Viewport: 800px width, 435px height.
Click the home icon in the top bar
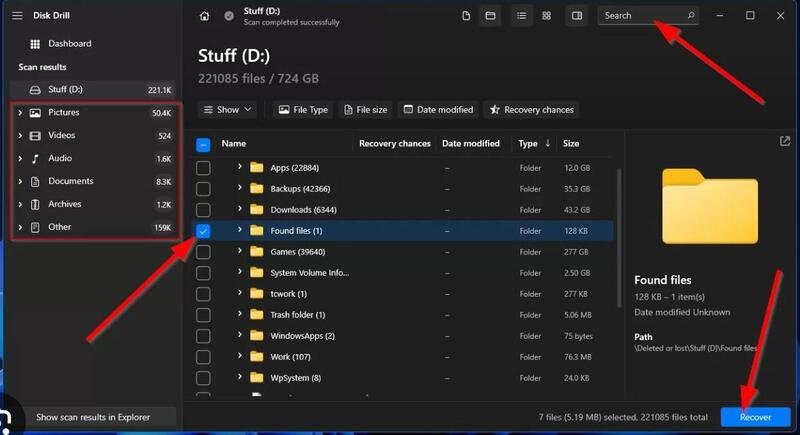[x=205, y=16]
